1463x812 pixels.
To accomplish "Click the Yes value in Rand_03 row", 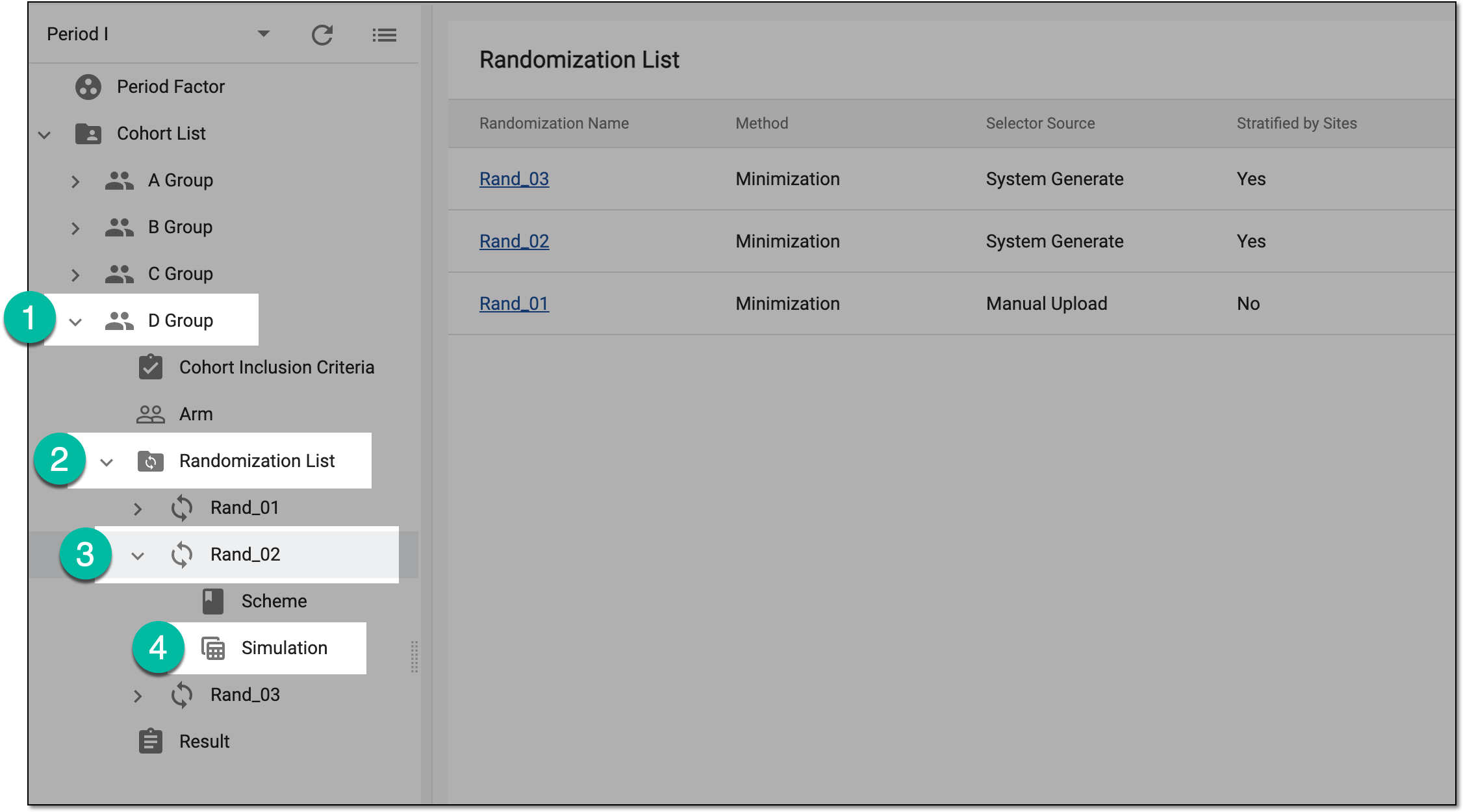I will (1251, 179).
